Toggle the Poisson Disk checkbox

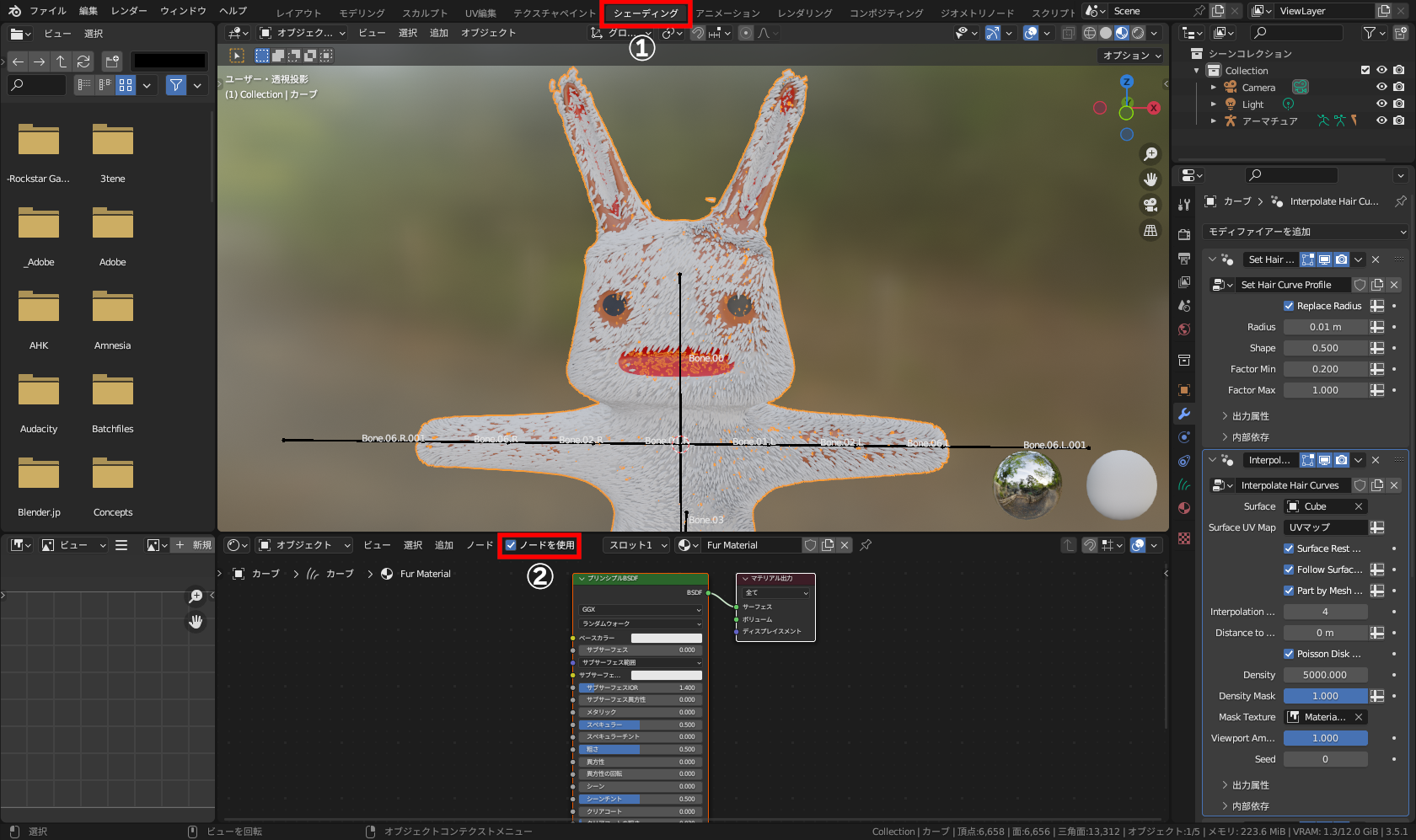1289,654
